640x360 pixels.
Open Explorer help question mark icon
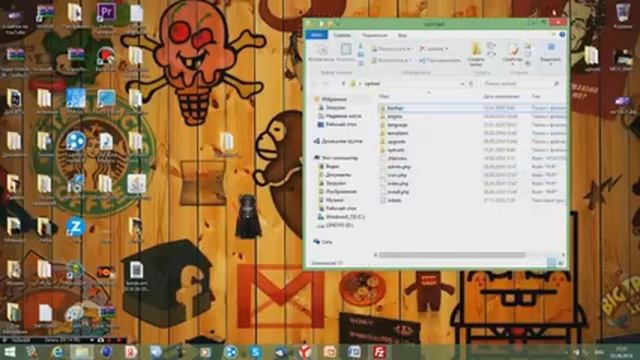coord(562,35)
